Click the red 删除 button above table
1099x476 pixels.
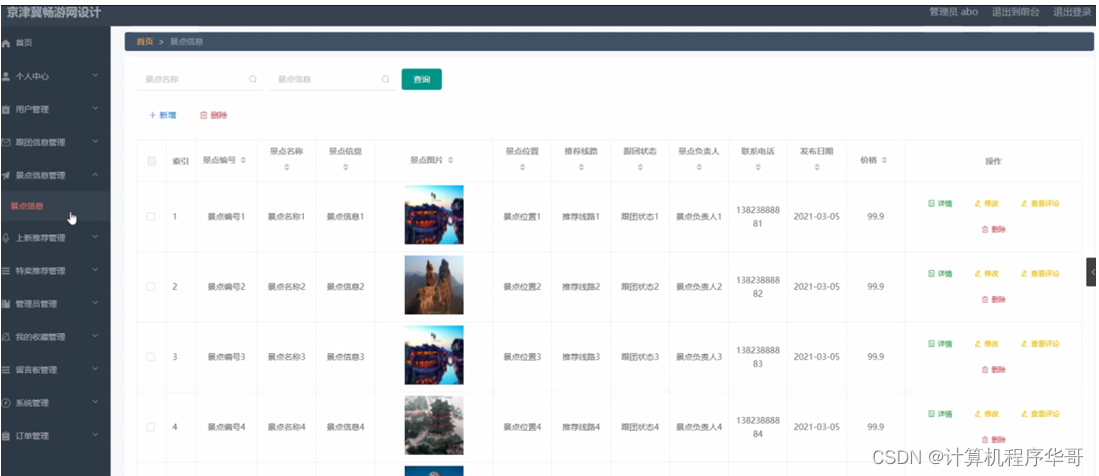click(214, 115)
